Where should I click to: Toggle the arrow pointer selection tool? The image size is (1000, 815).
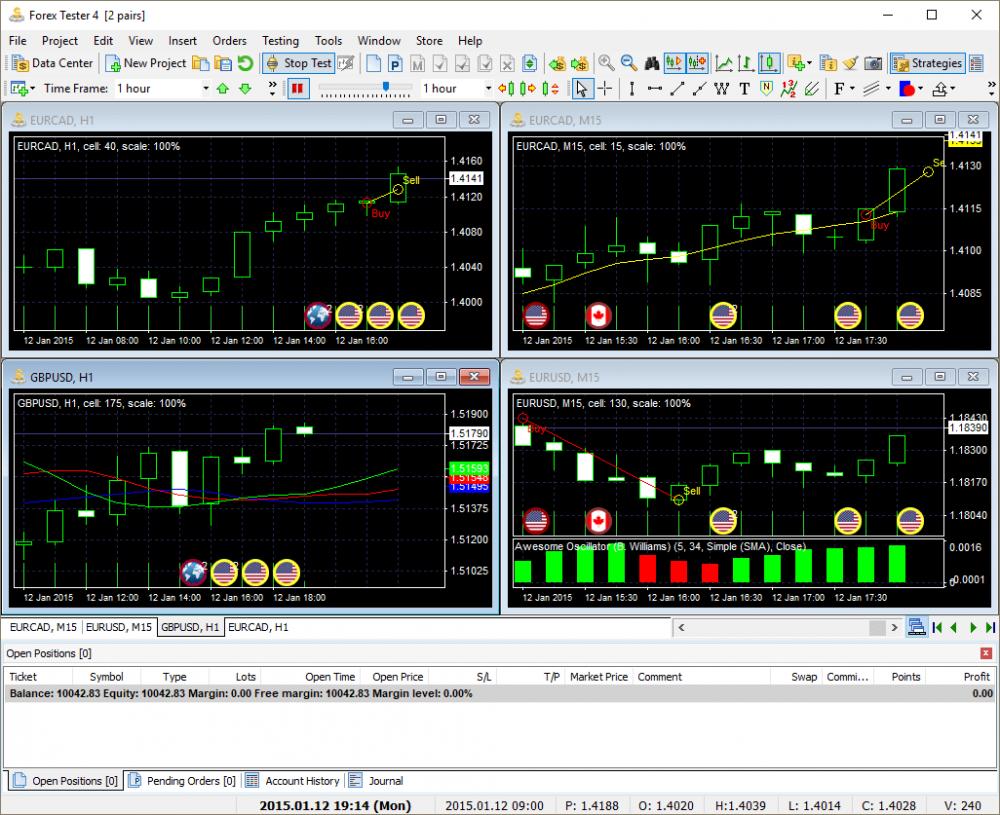click(580, 89)
